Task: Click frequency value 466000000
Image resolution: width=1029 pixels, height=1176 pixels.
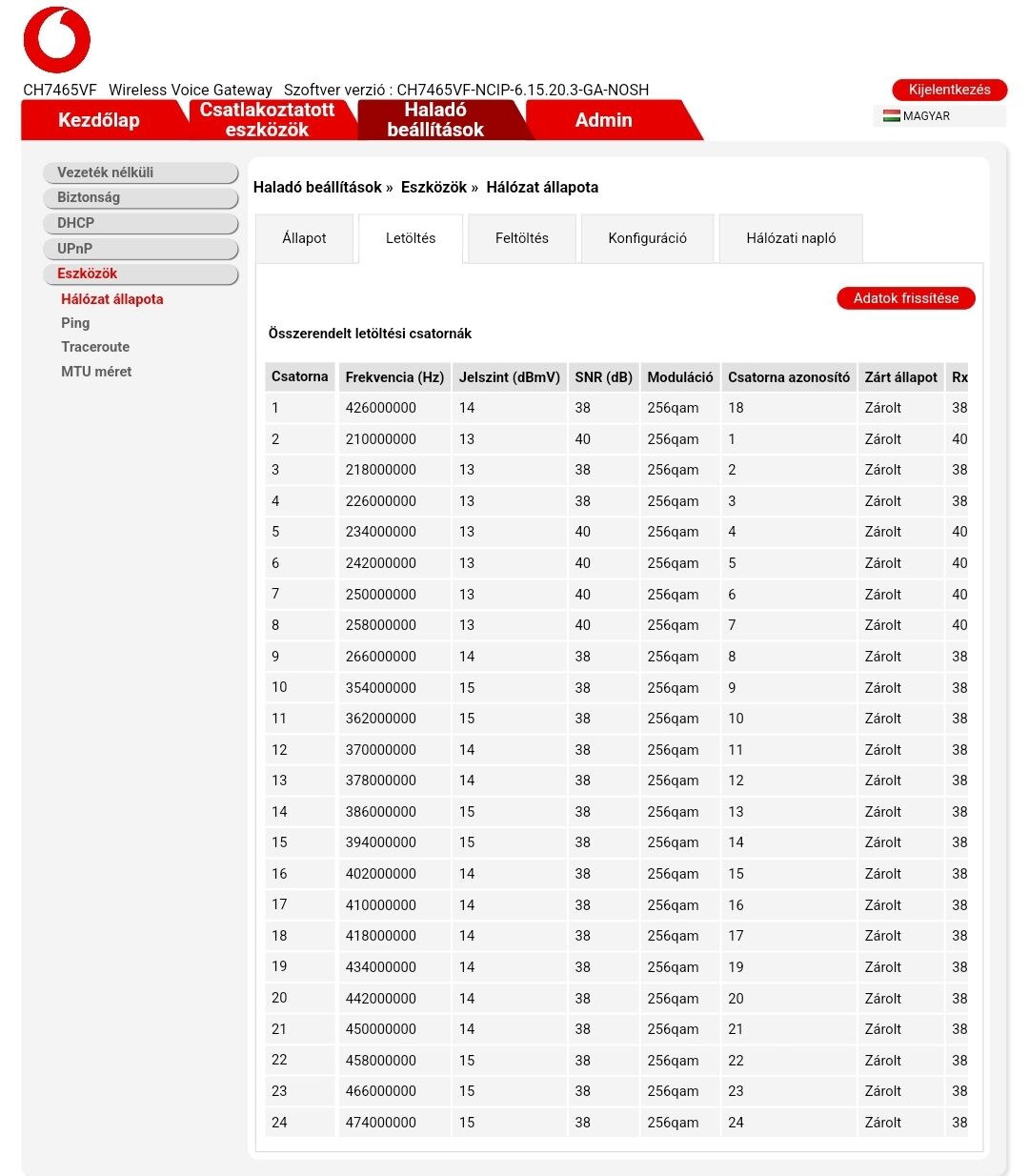Action: pos(381,1091)
